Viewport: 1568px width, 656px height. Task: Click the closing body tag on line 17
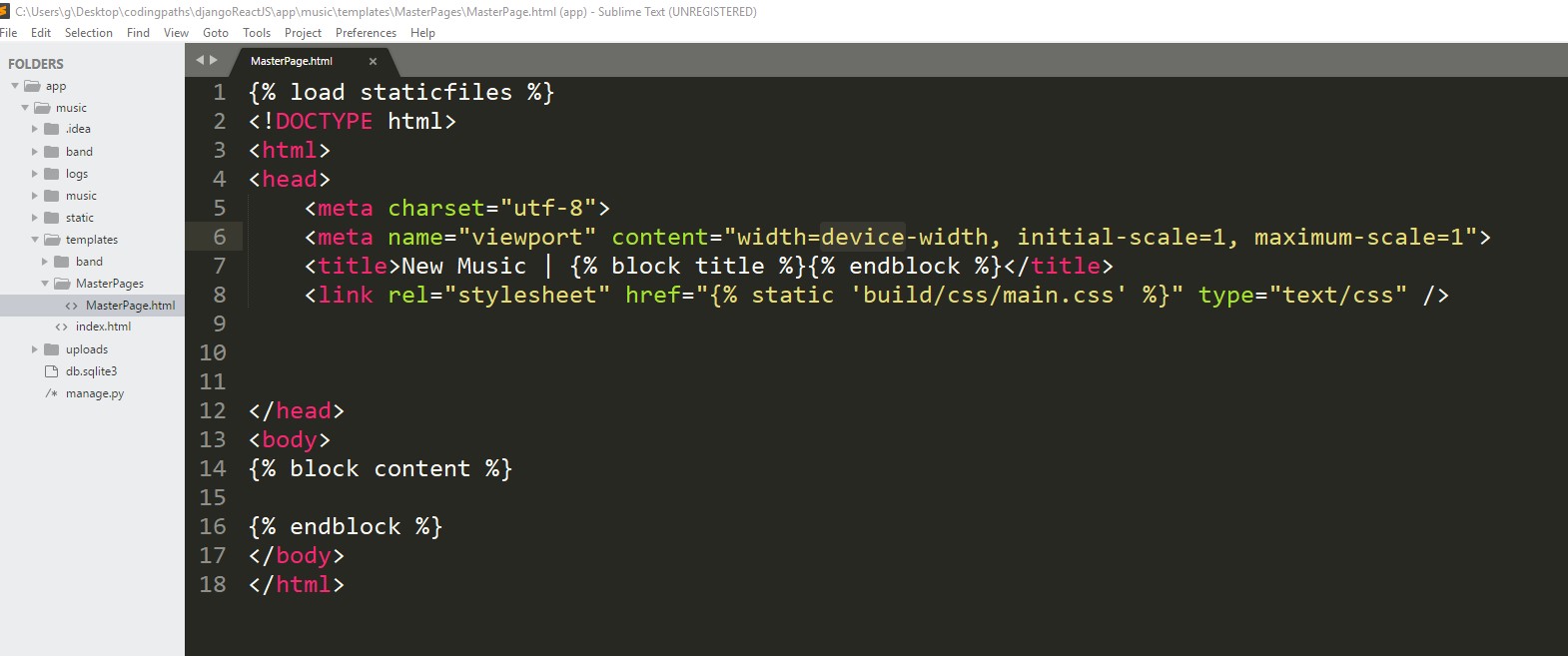click(x=296, y=556)
